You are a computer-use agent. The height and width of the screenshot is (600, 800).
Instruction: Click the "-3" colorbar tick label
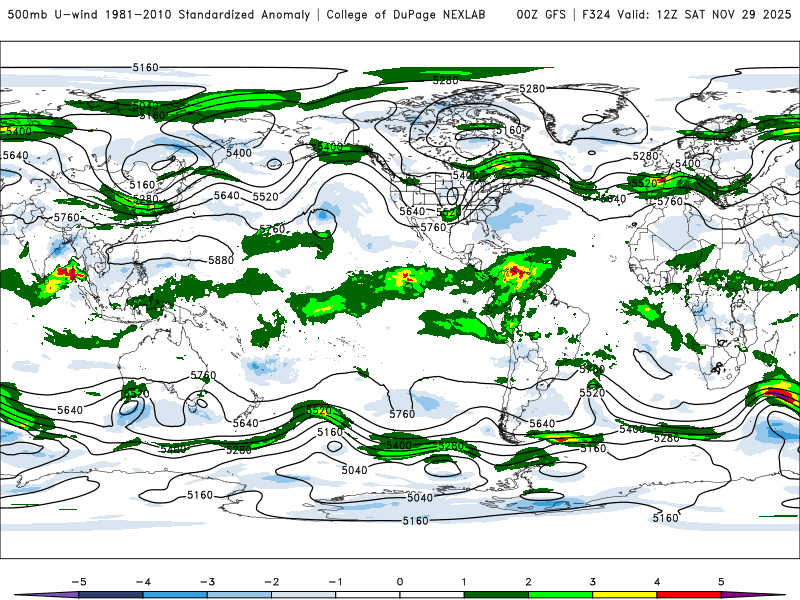(x=207, y=582)
